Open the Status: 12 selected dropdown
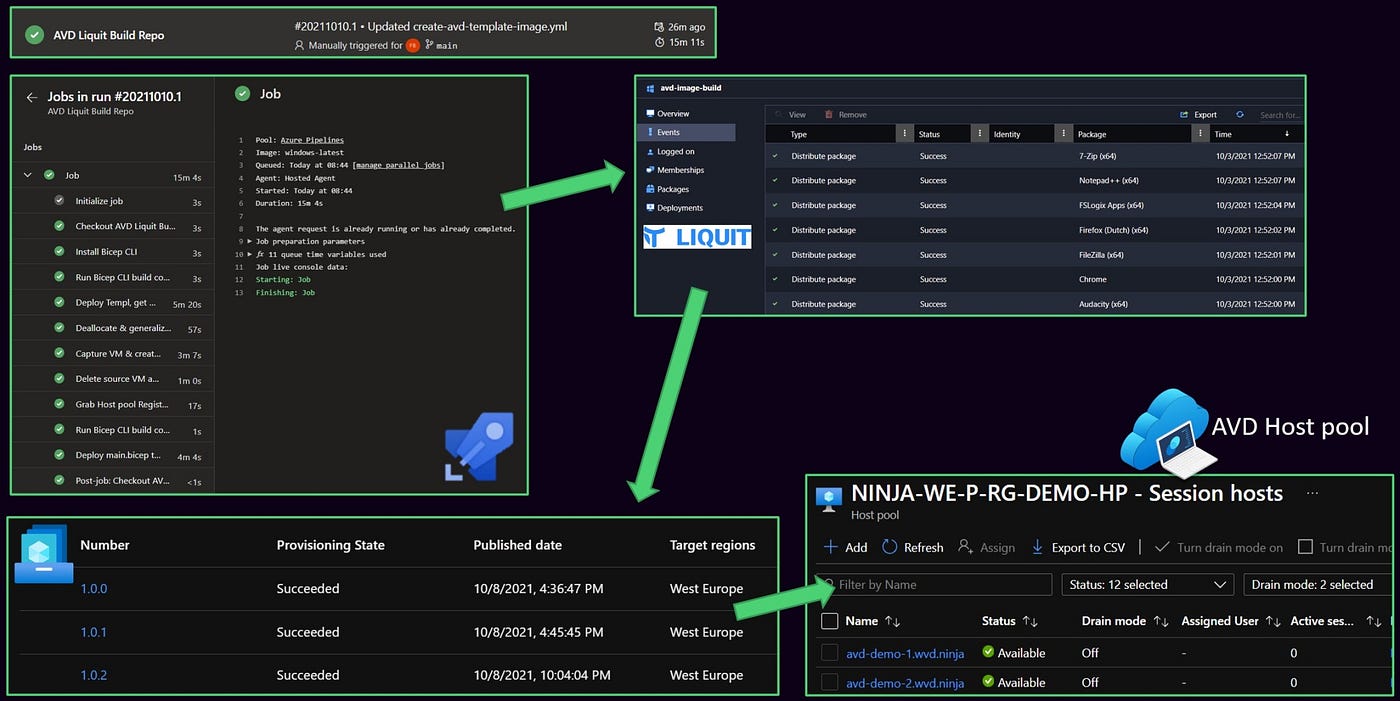The image size is (1400, 701). (x=1148, y=584)
